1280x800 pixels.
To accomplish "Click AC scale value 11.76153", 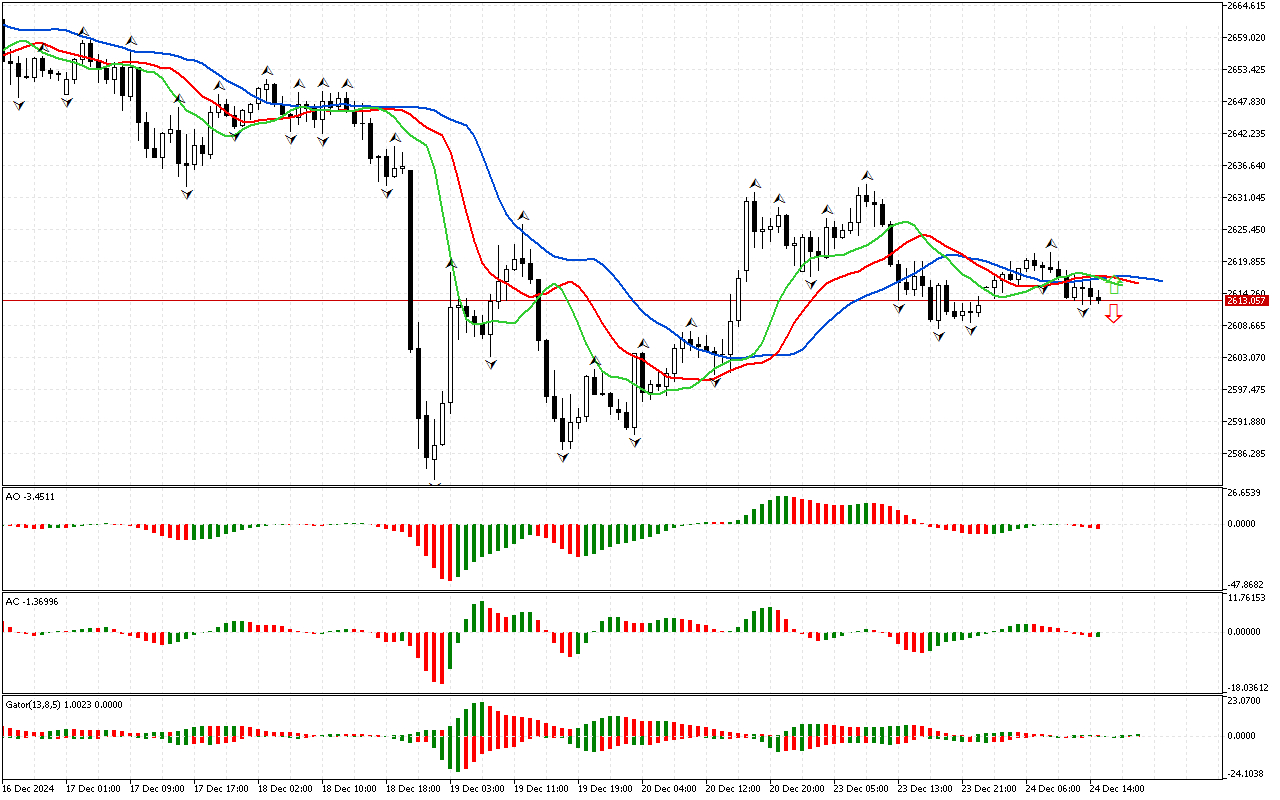I will pos(1247,598).
